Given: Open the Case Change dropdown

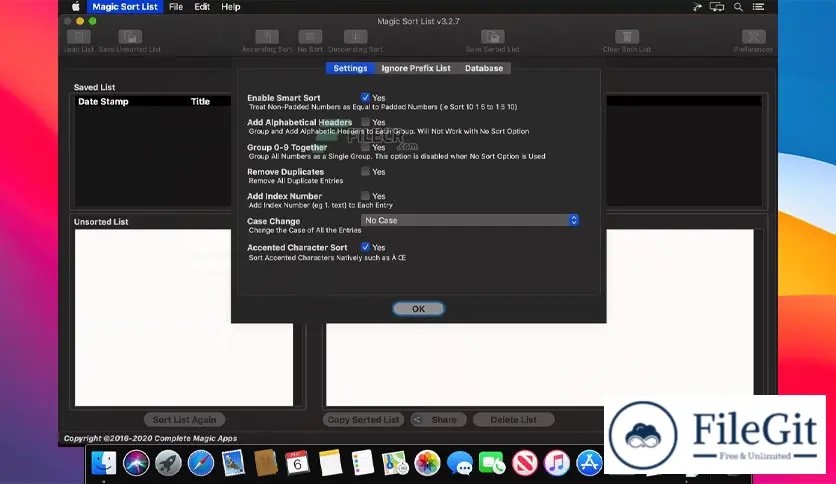Looking at the screenshot, I should click(470, 220).
